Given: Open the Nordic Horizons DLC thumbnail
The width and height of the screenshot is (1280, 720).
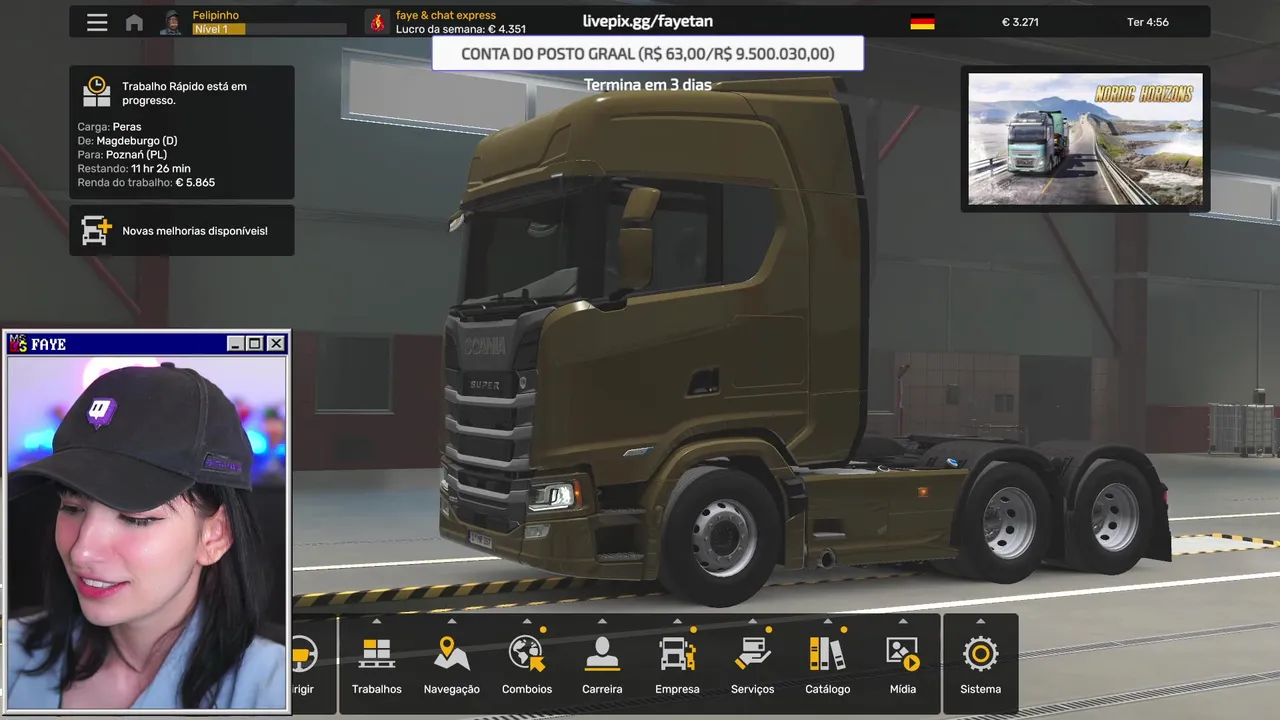Looking at the screenshot, I should tap(1085, 139).
